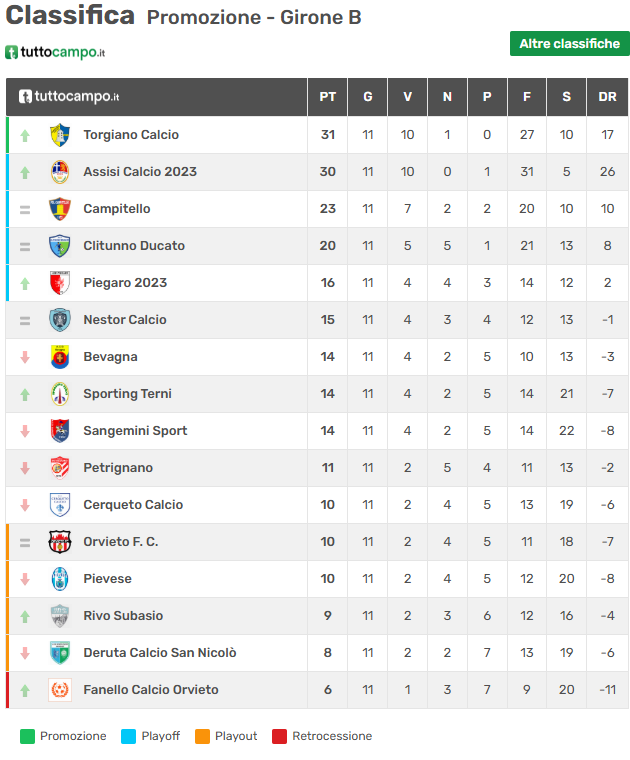Click the Campitello team crest icon
The width and height of the screenshot is (630, 760).
(x=60, y=209)
